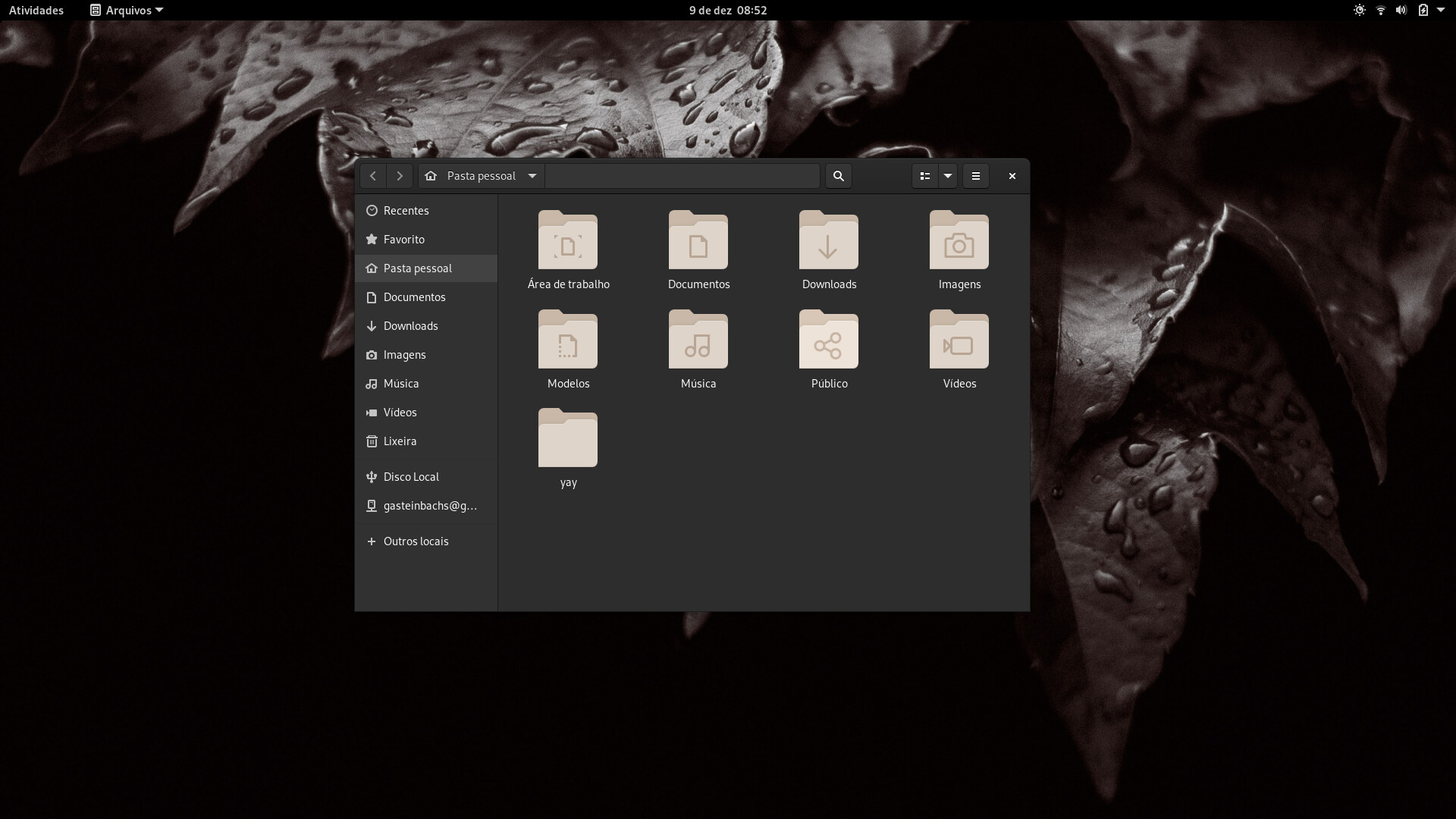
Task: Click the date and time clock
Action: (x=727, y=10)
